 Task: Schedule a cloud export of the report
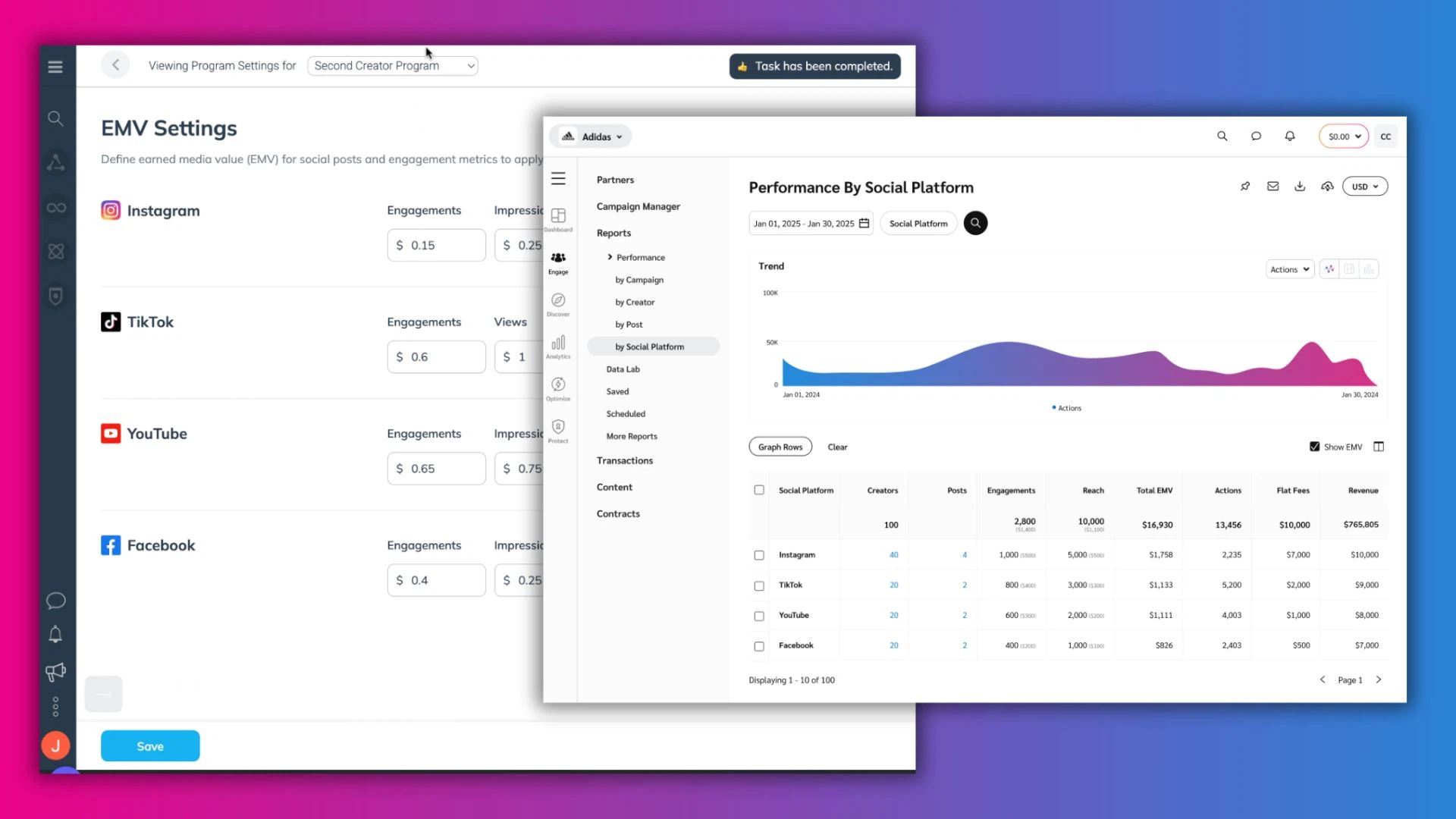click(x=1327, y=186)
